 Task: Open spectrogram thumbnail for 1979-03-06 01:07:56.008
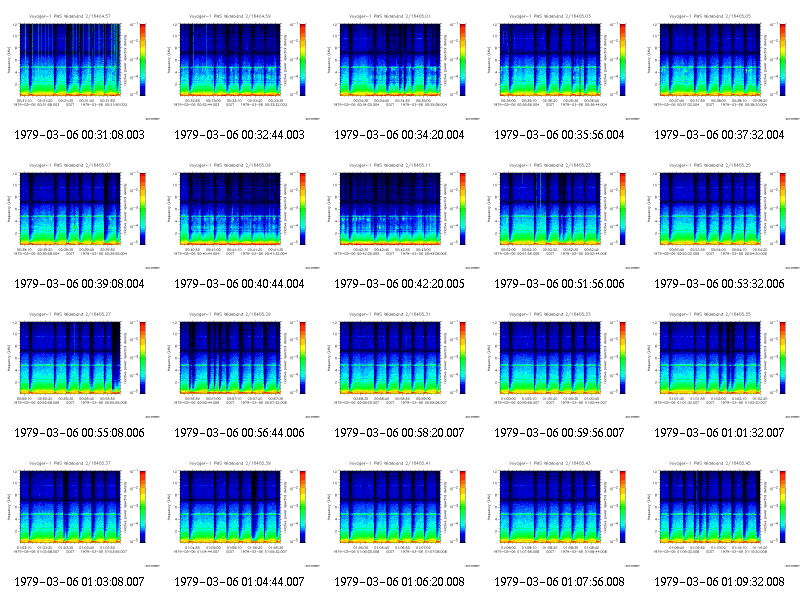tap(560, 513)
